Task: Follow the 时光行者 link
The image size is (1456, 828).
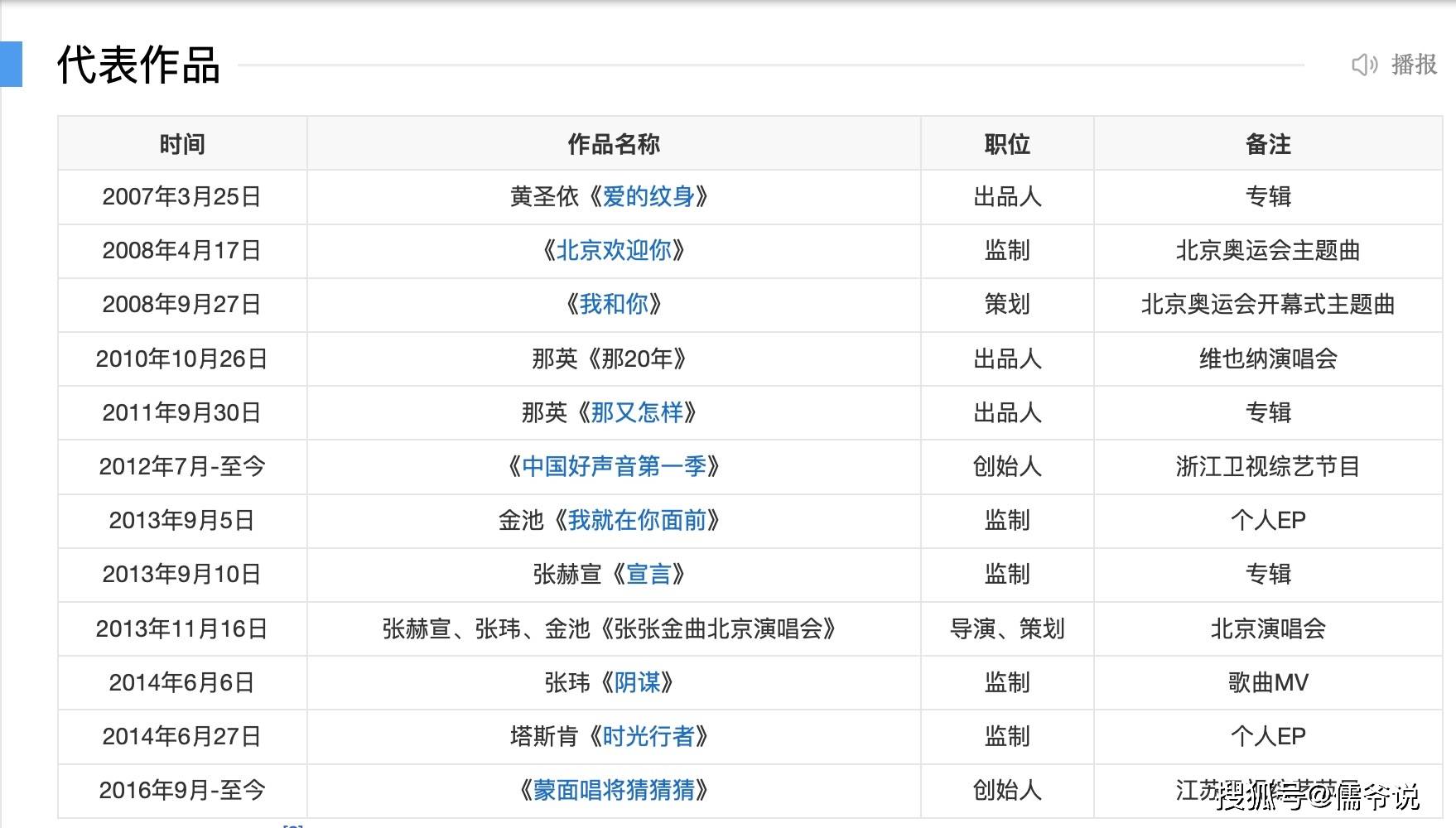Action: pos(648,736)
